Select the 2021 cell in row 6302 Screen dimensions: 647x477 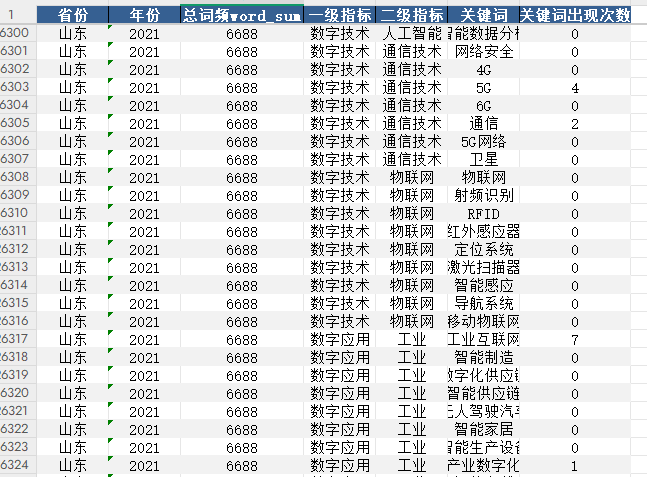pos(144,69)
